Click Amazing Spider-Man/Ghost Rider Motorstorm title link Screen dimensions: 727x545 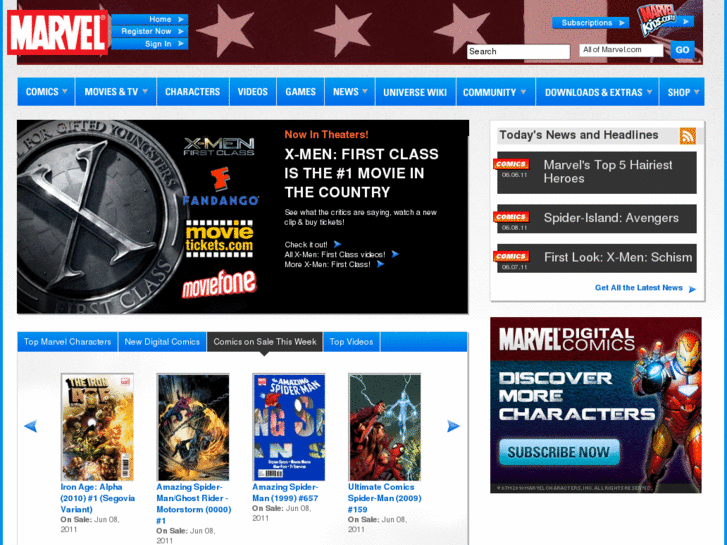tap(194, 504)
